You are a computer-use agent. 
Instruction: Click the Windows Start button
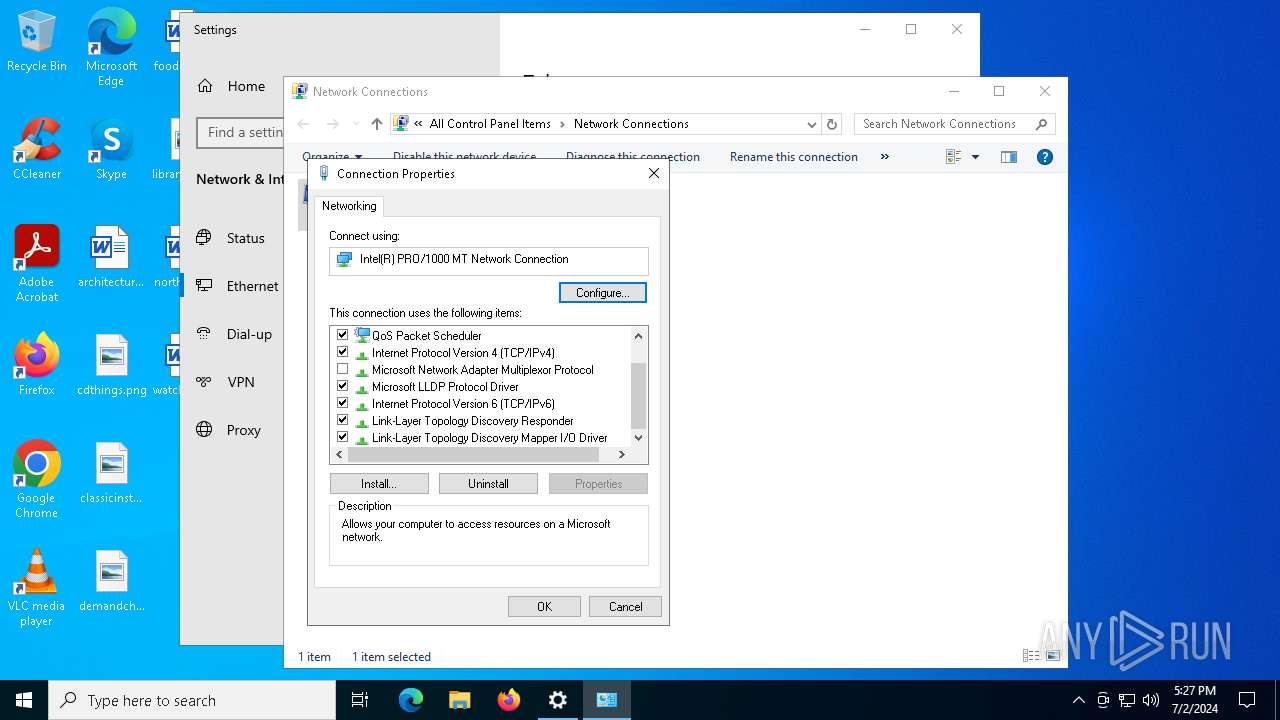[24, 700]
